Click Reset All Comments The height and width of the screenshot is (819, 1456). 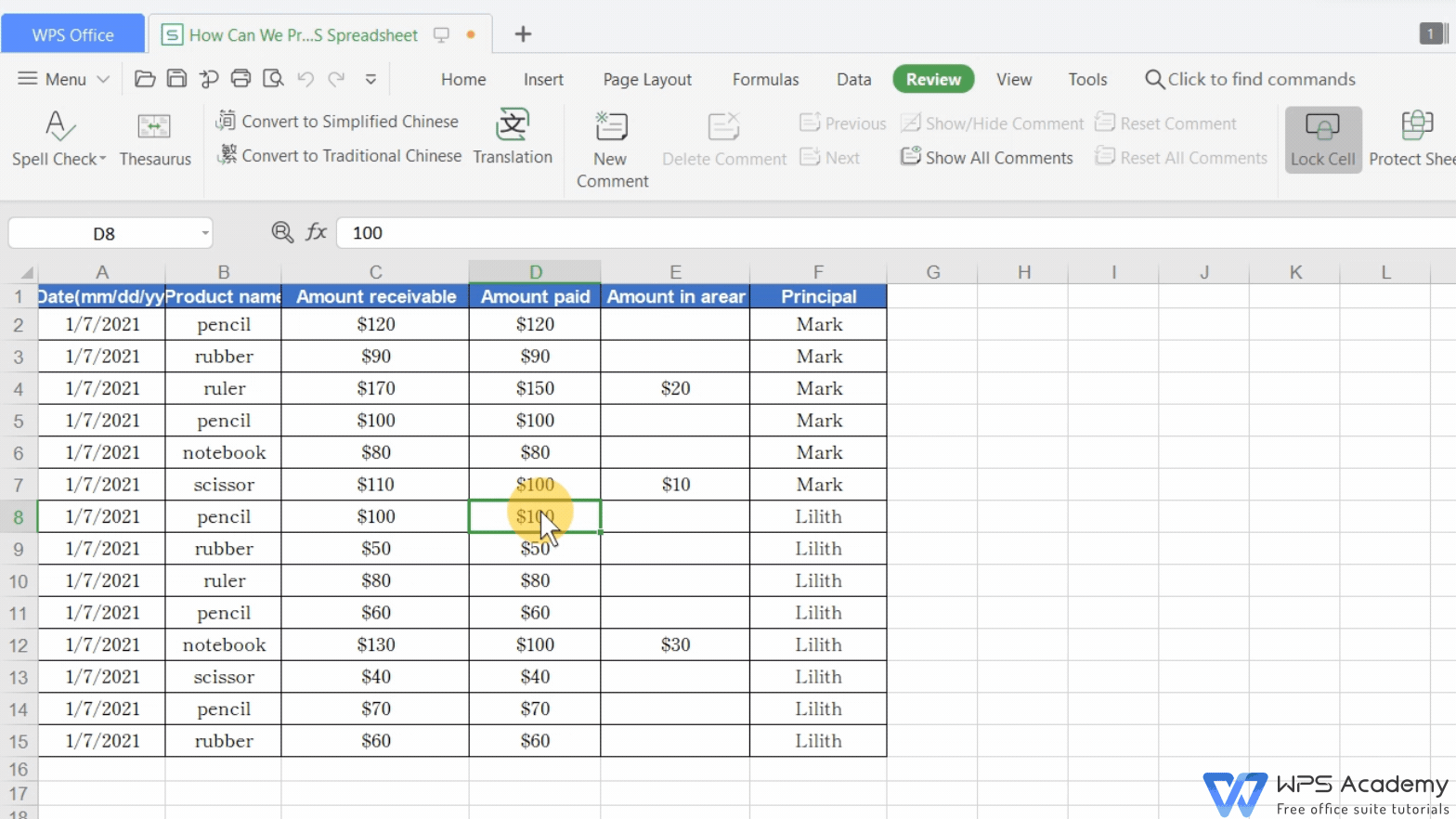[x=1181, y=158]
